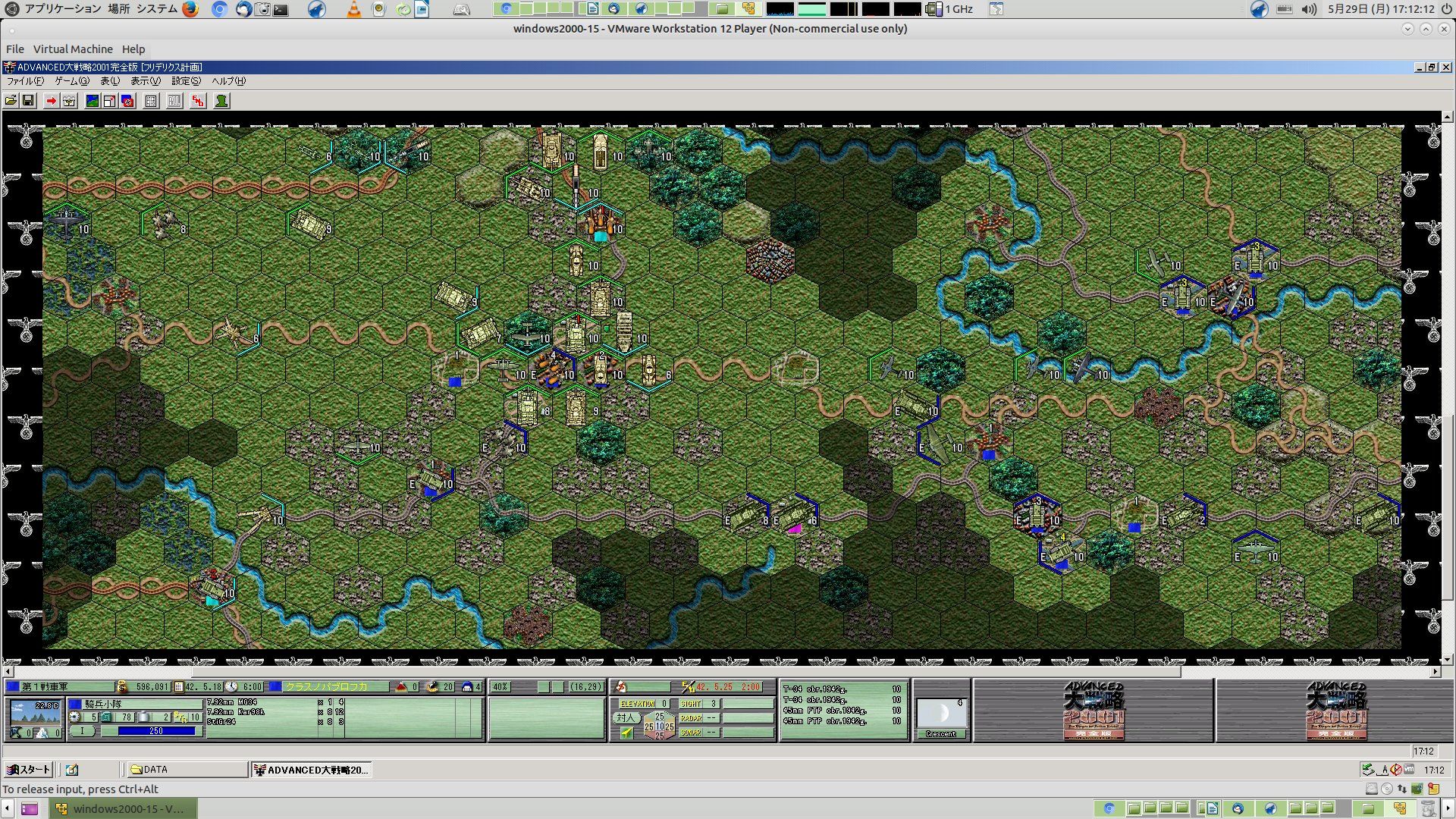Click the Windows system tray clock 17:12
This screenshot has height=819, width=1456.
(1434, 770)
